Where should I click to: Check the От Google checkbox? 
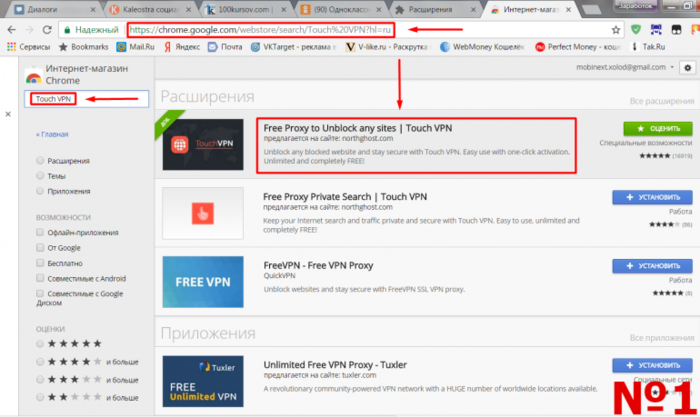click(x=40, y=247)
